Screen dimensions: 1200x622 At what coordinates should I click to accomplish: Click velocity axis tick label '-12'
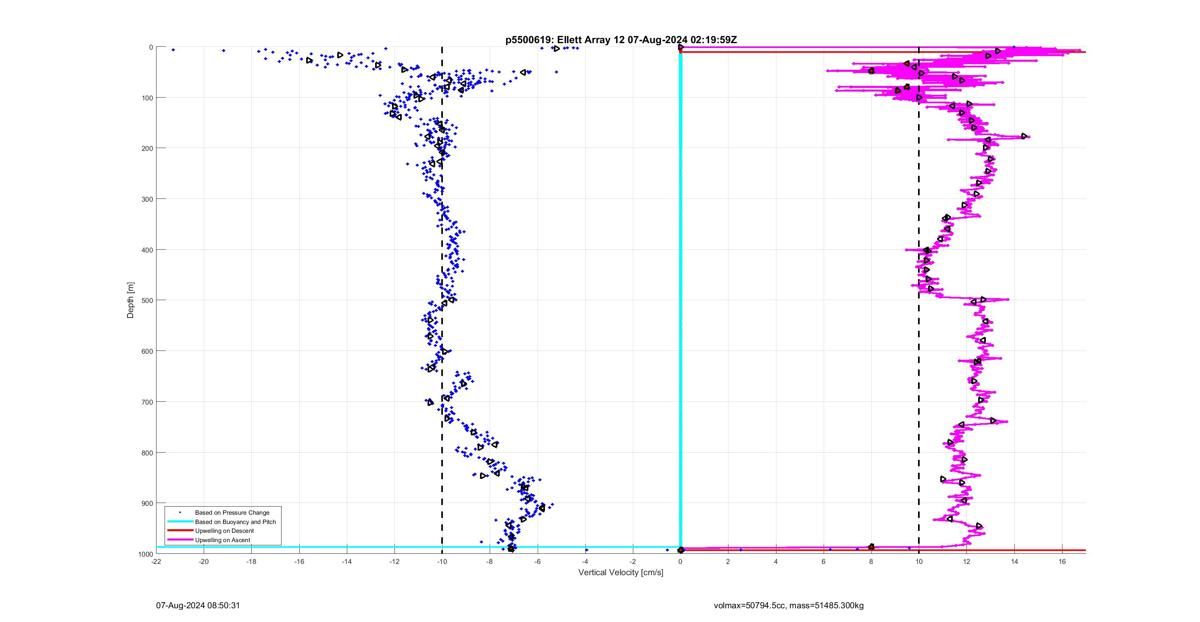tap(394, 562)
